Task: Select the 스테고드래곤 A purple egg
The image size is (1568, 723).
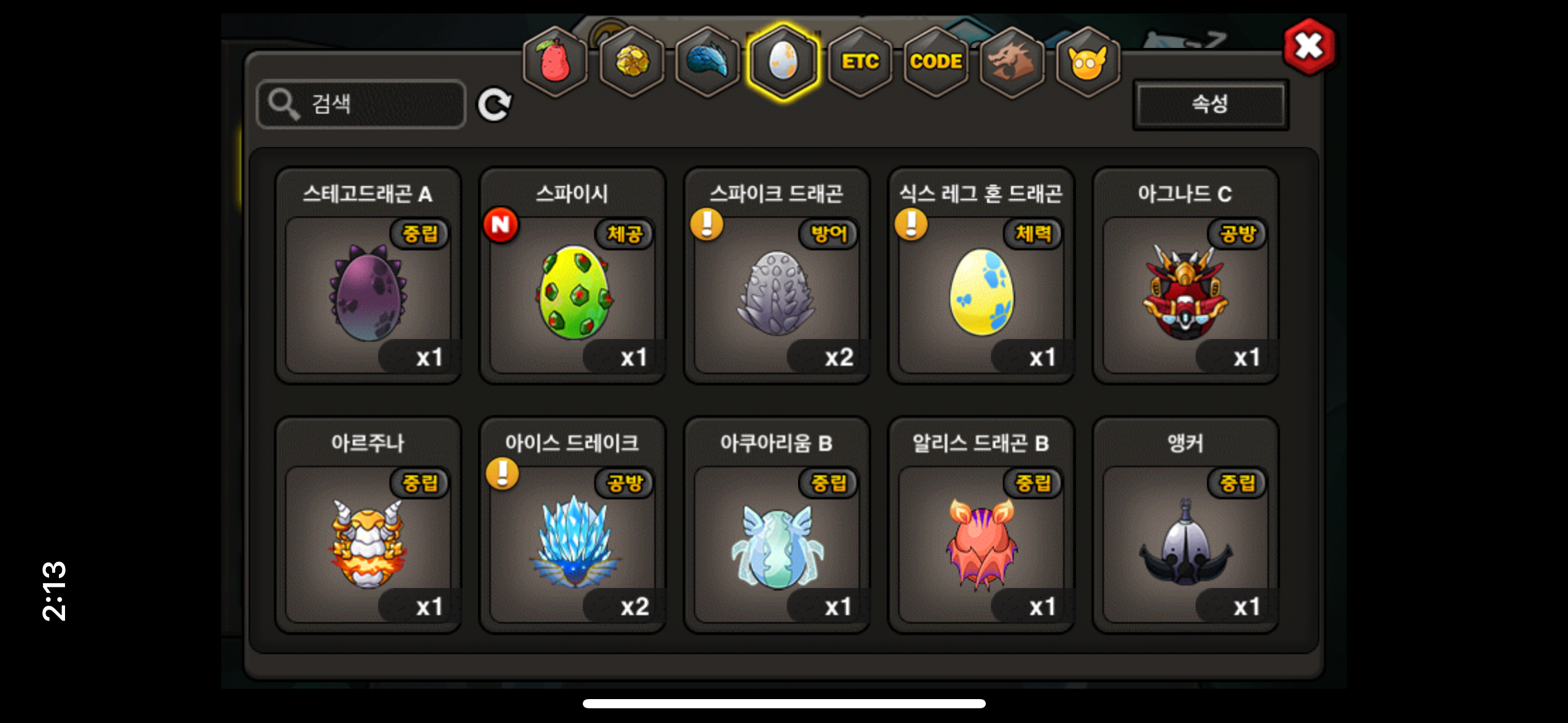Action: point(368,275)
